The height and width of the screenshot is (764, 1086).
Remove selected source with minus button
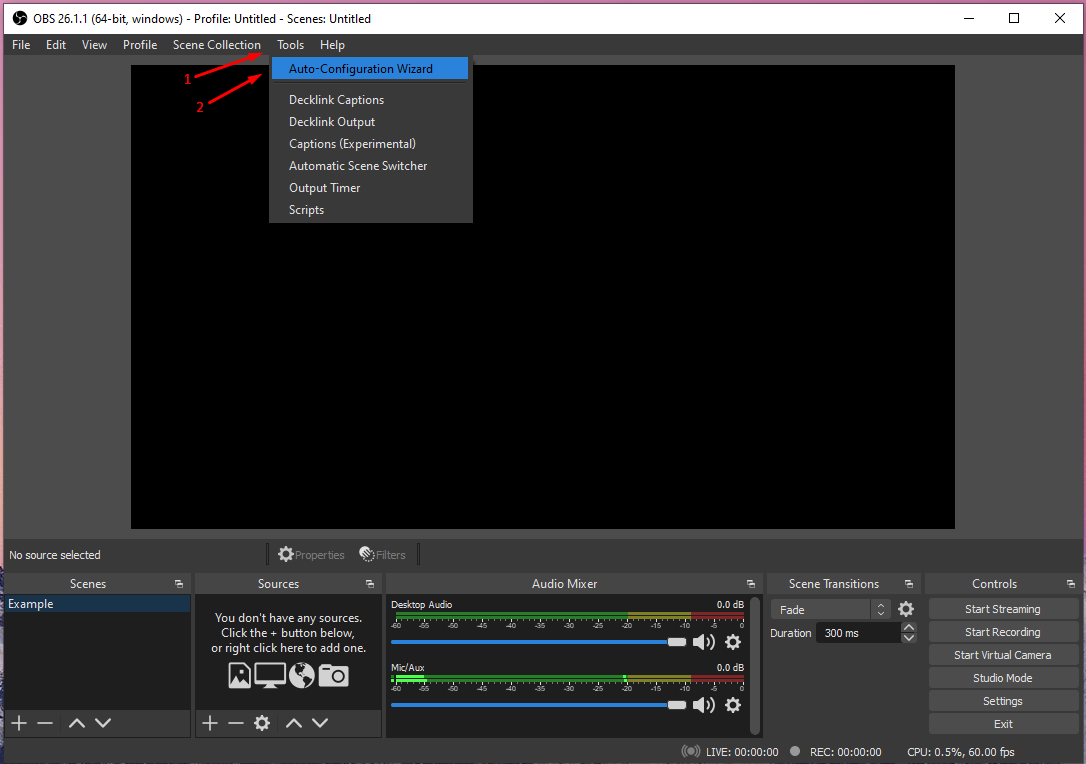(x=235, y=723)
